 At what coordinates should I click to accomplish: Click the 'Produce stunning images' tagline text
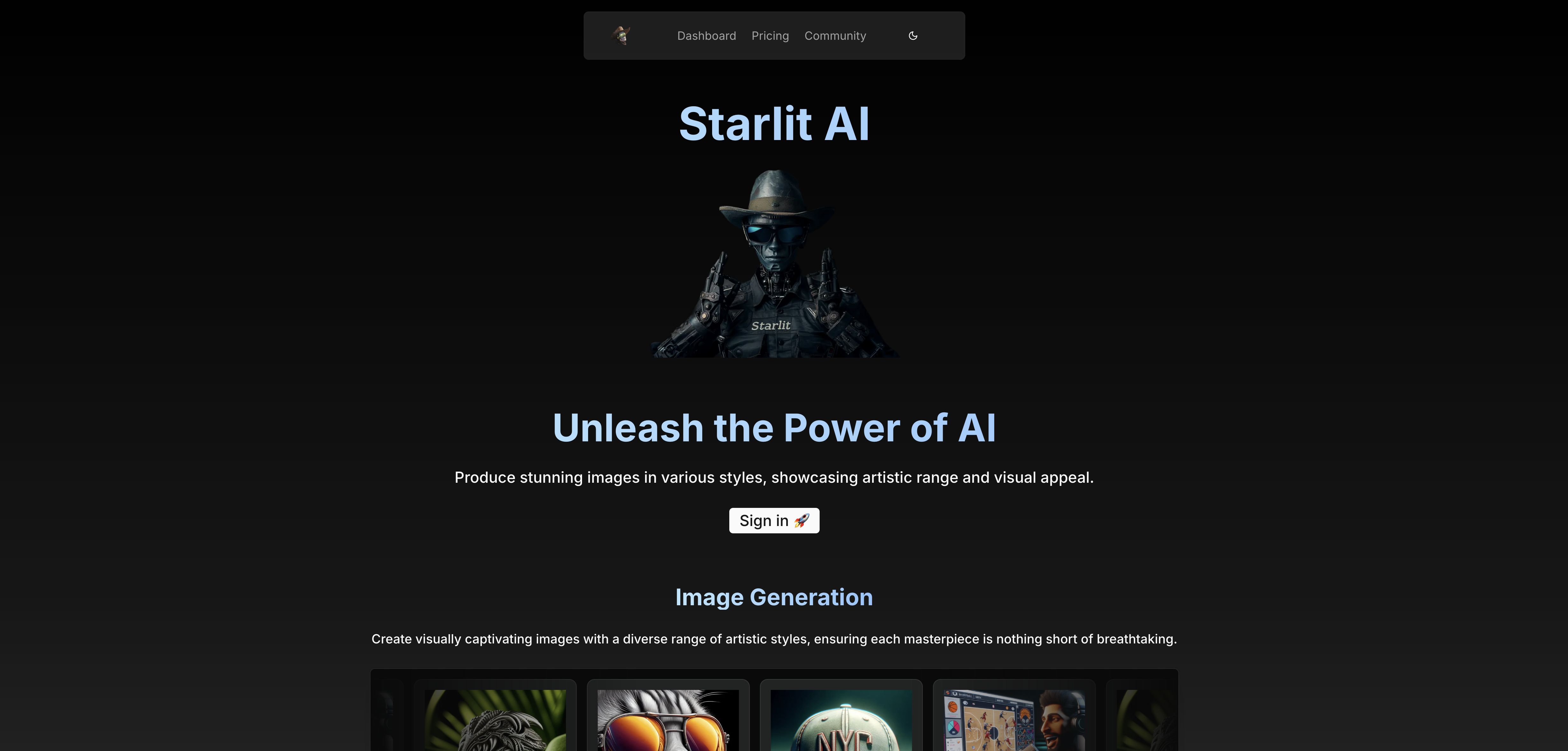point(774,477)
